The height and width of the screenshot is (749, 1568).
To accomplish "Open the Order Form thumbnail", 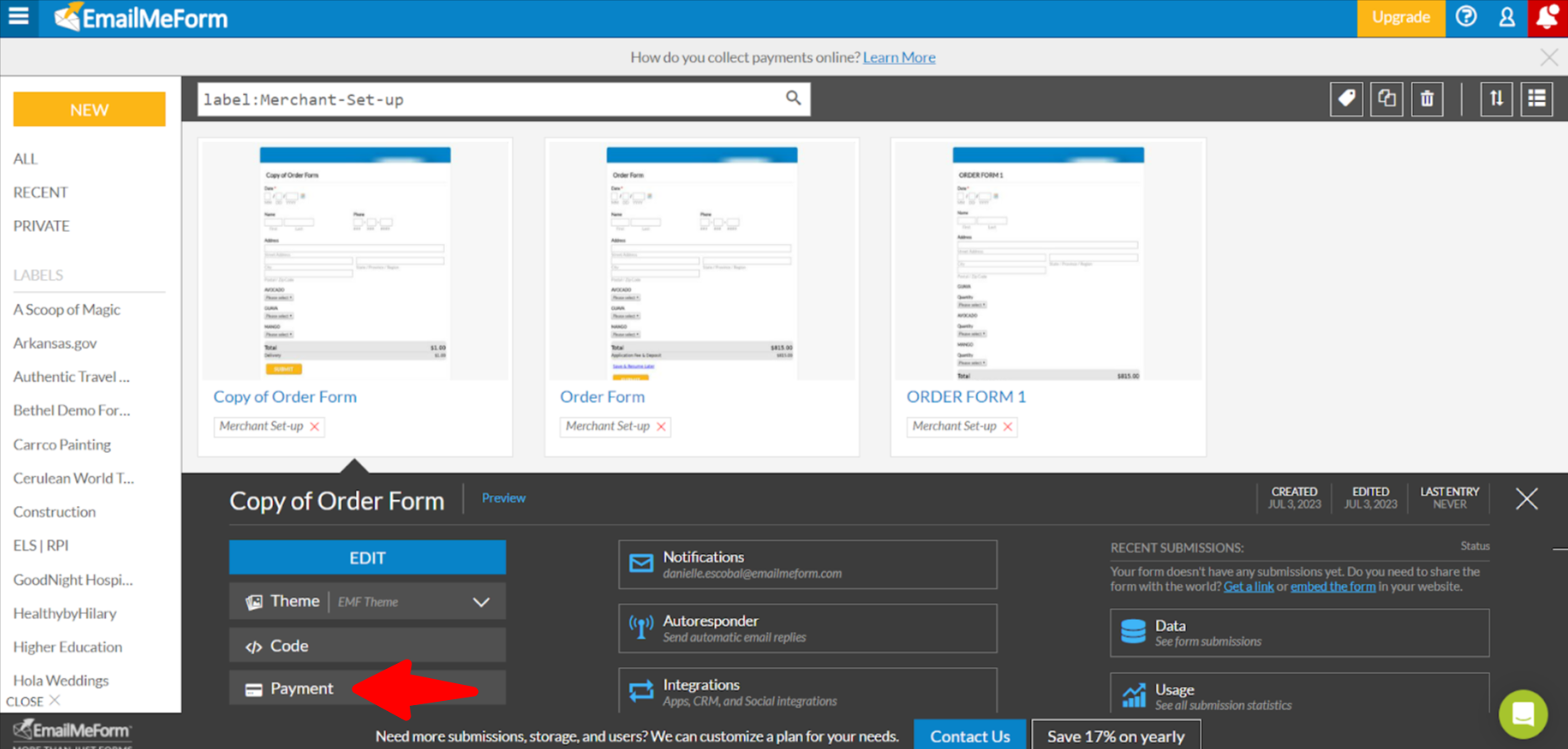I will pyautogui.click(x=701, y=262).
